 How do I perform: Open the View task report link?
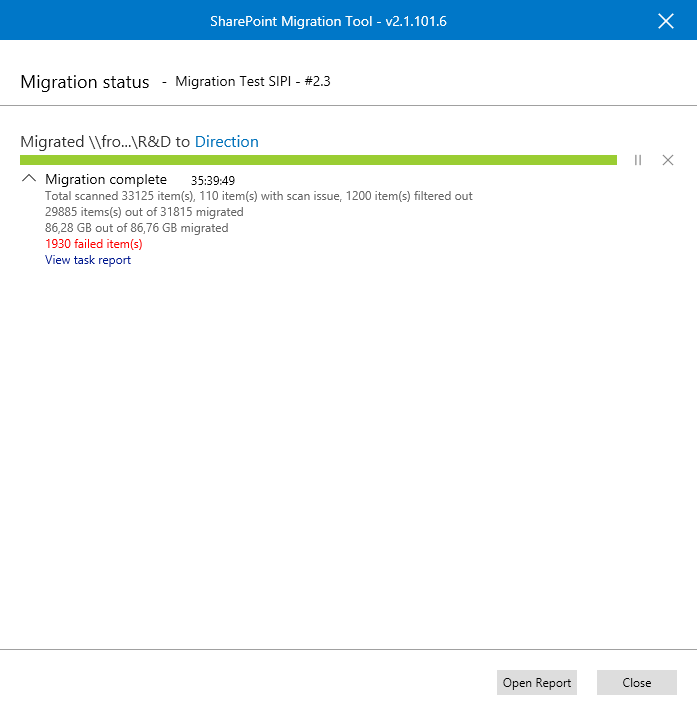coord(88,260)
